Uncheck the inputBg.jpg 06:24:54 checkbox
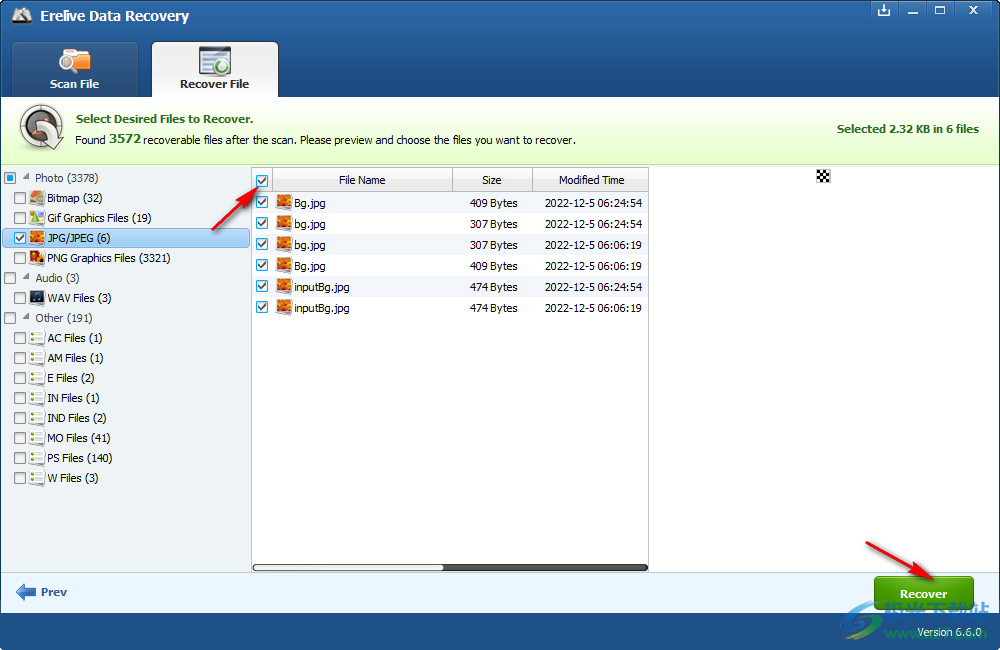The width and height of the screenshot is (1000, 650). [x=262, y=286]
